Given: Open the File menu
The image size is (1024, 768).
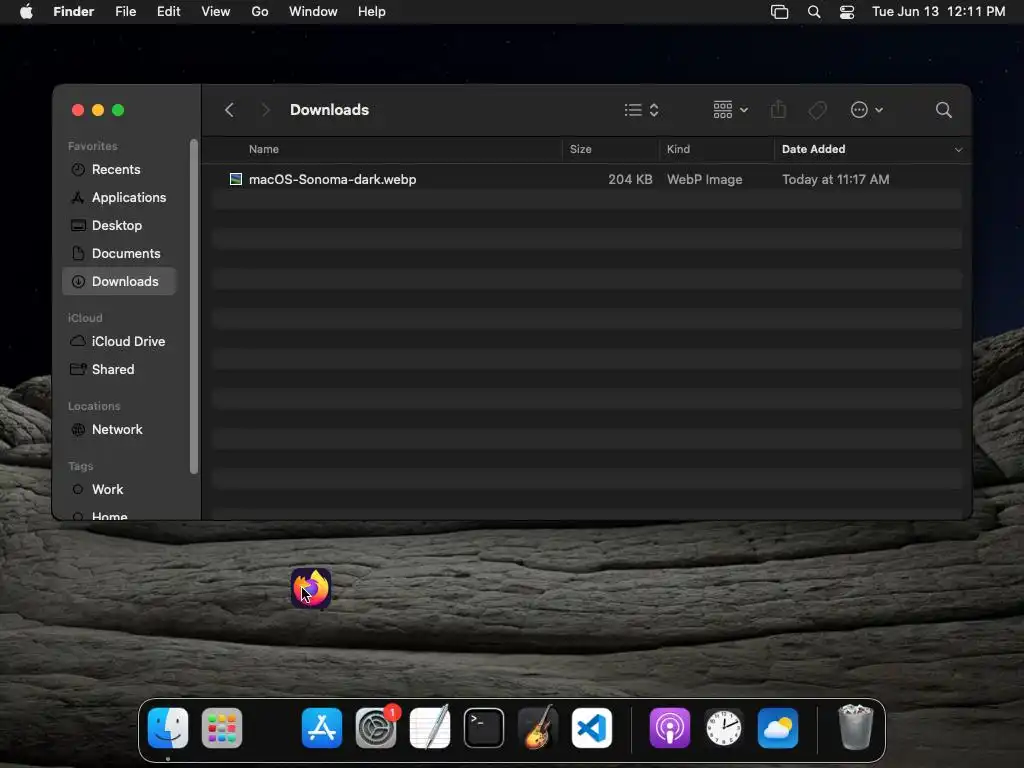Looking at the screenshot, I should (x=125, y=12).
